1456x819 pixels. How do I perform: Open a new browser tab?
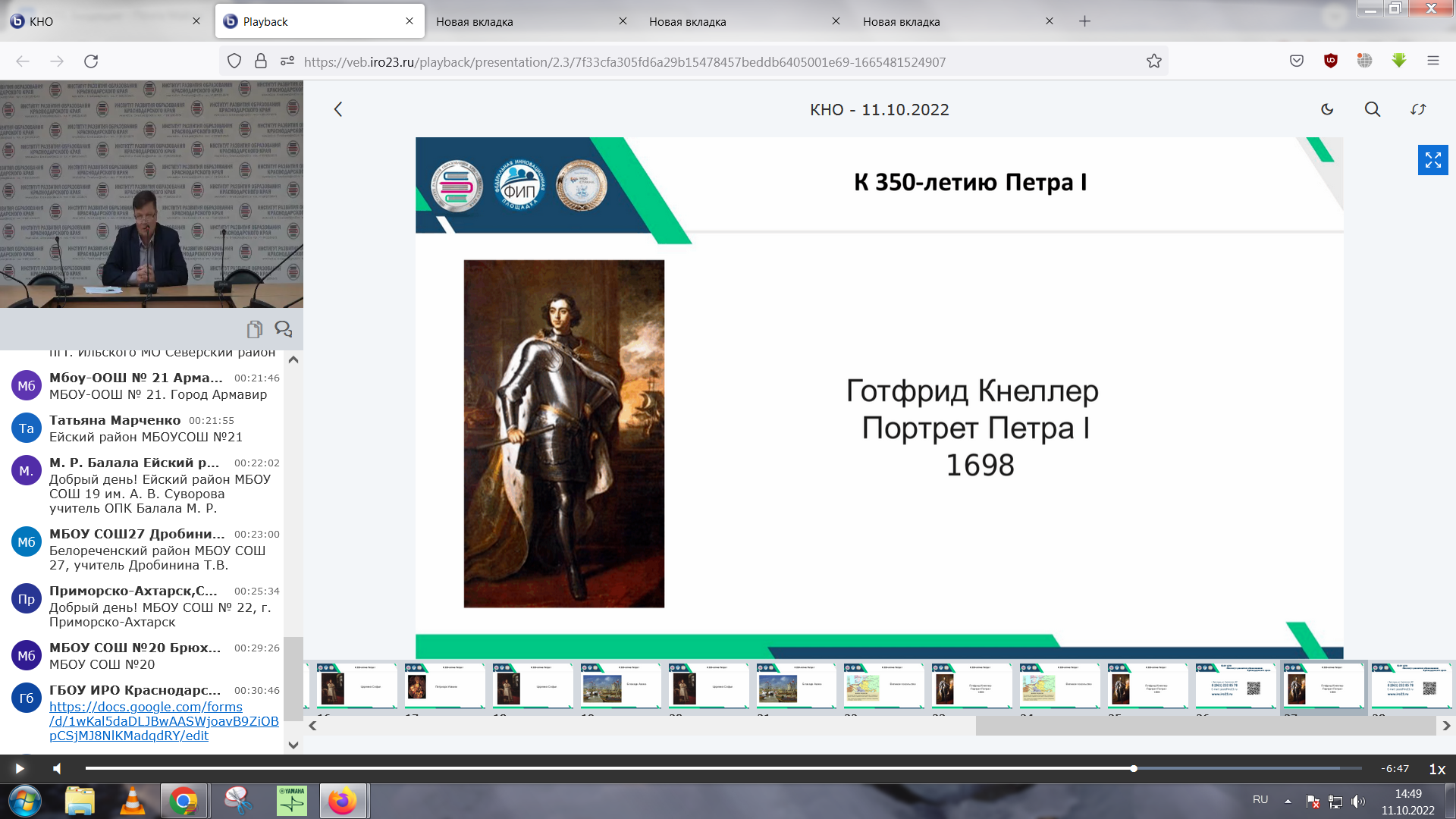click(x=1084, y=21)
